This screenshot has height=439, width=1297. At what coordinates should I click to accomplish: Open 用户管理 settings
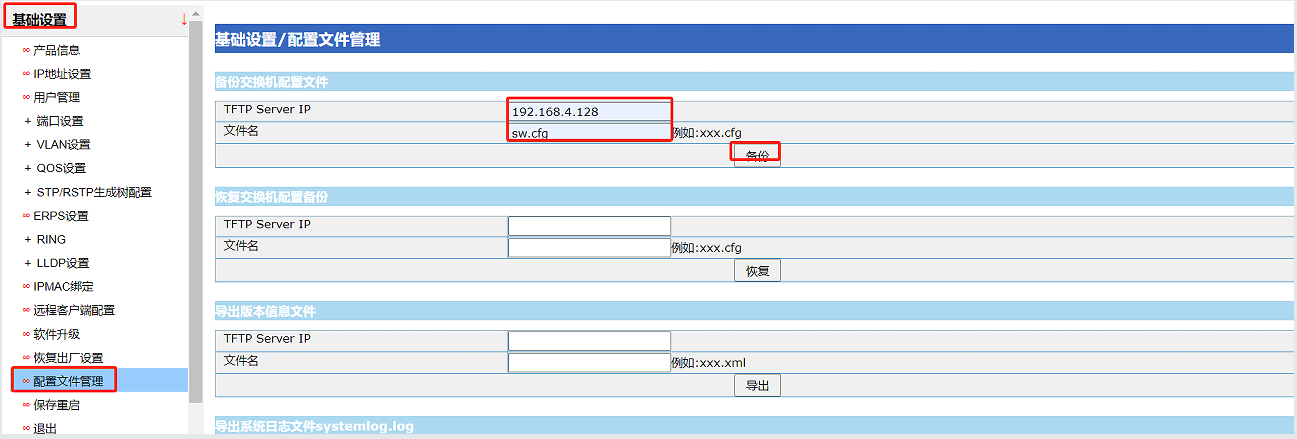[x=56, y=98]
